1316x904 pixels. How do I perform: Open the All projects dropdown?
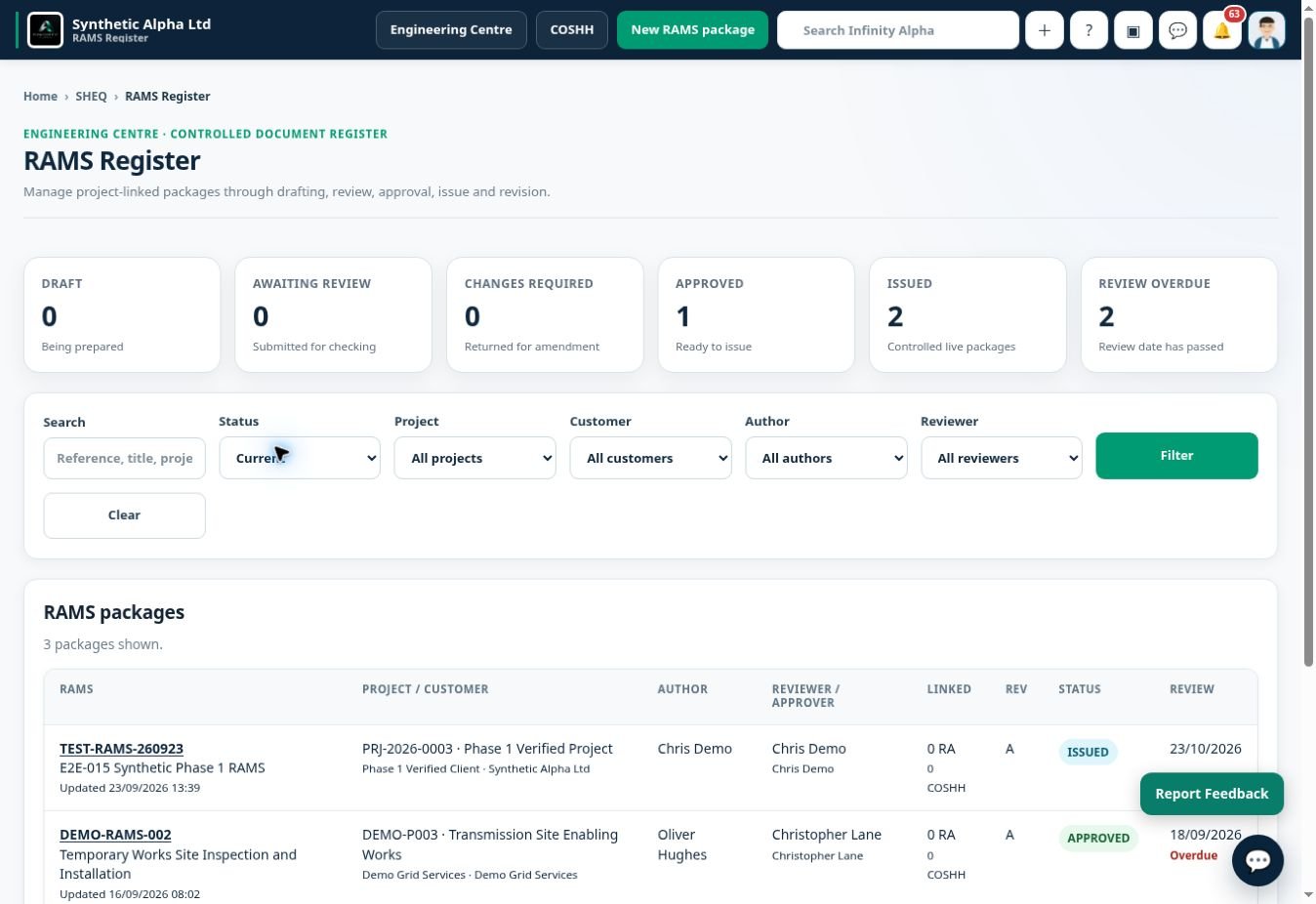(x=474, y=458)
